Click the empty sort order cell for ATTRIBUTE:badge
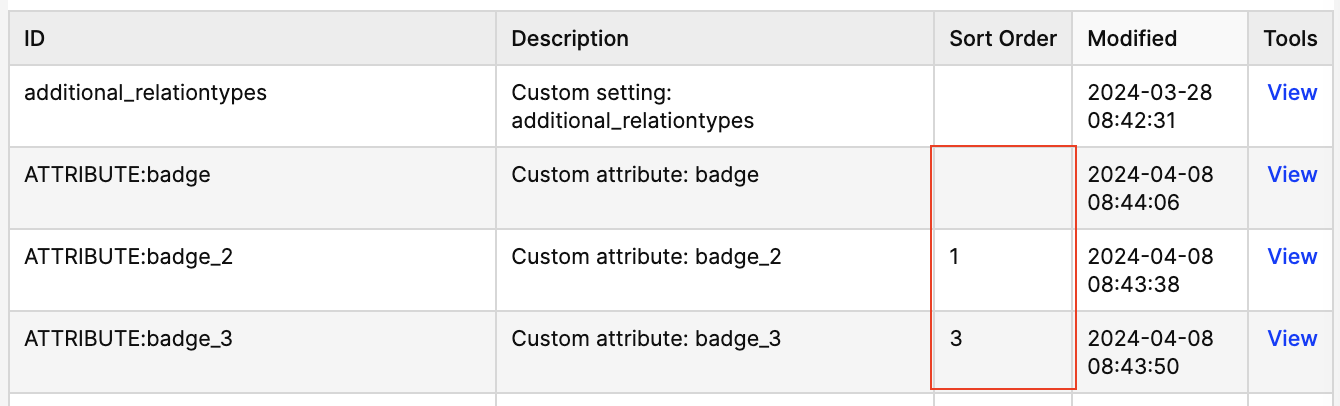This screenshot has width=1340, height=406. click(x=1003, y=188)
